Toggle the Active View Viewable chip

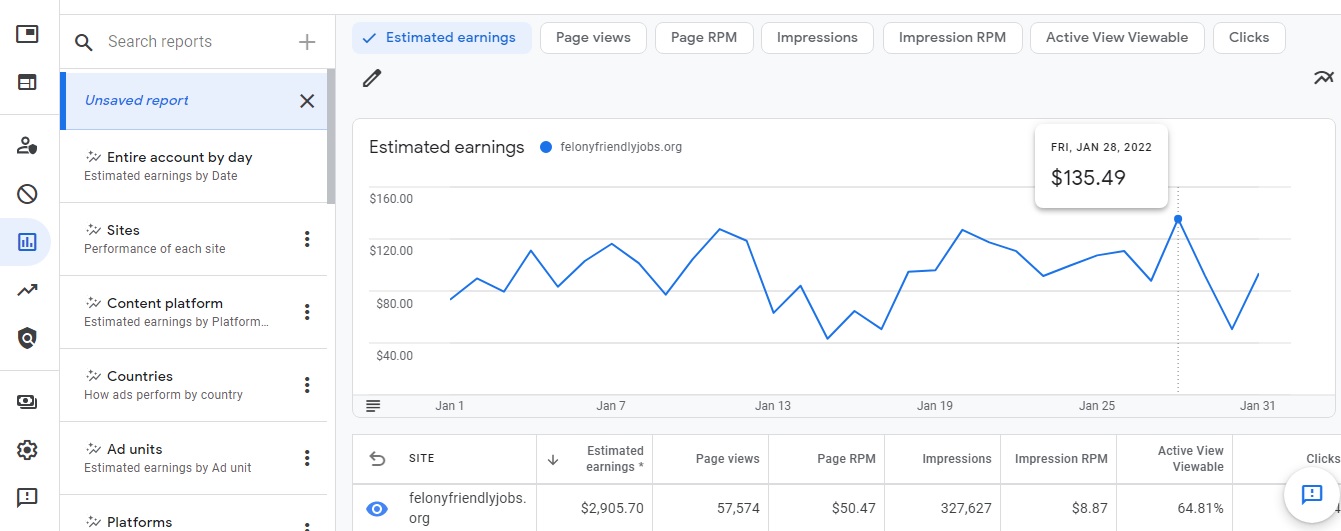(x=1117, y=38)
